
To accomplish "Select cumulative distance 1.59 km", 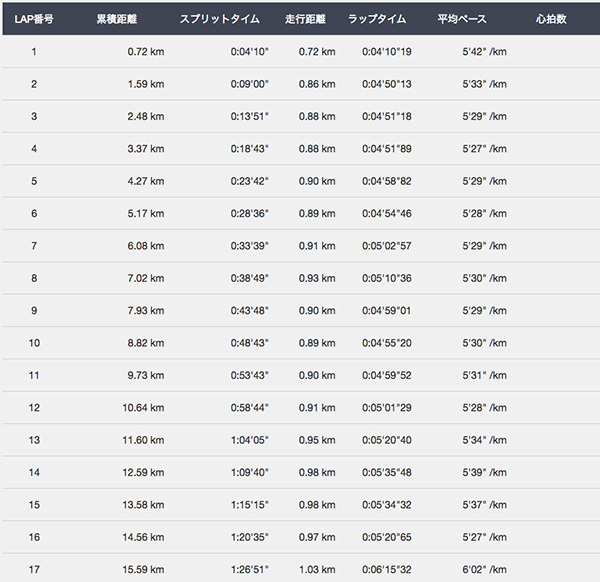I will [146, 84].
